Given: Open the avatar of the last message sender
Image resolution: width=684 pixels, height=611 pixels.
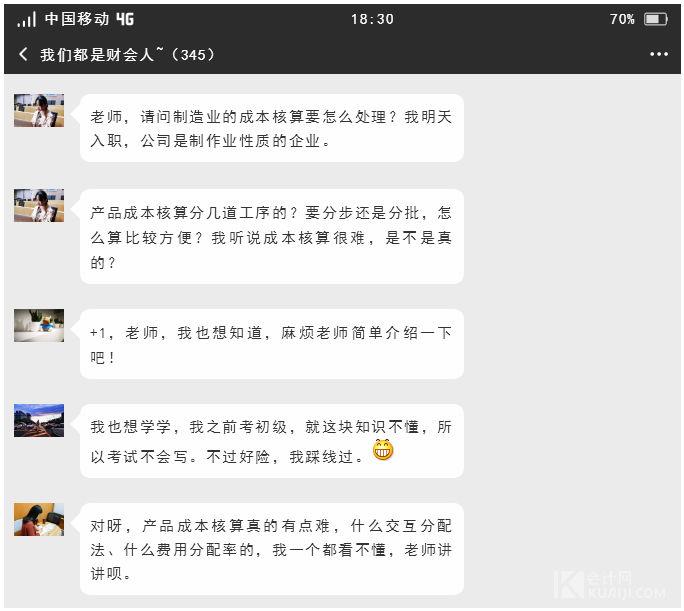Looking at the screenshot, I should (39, 519).
